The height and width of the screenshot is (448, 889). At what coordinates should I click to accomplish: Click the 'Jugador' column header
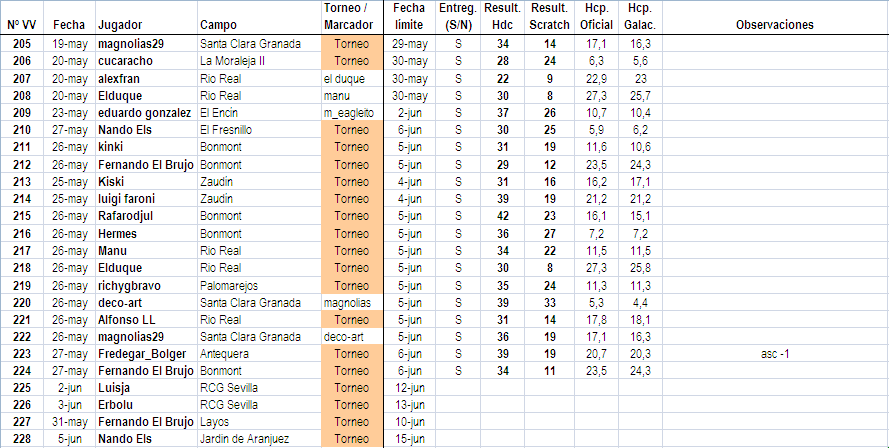120,25
